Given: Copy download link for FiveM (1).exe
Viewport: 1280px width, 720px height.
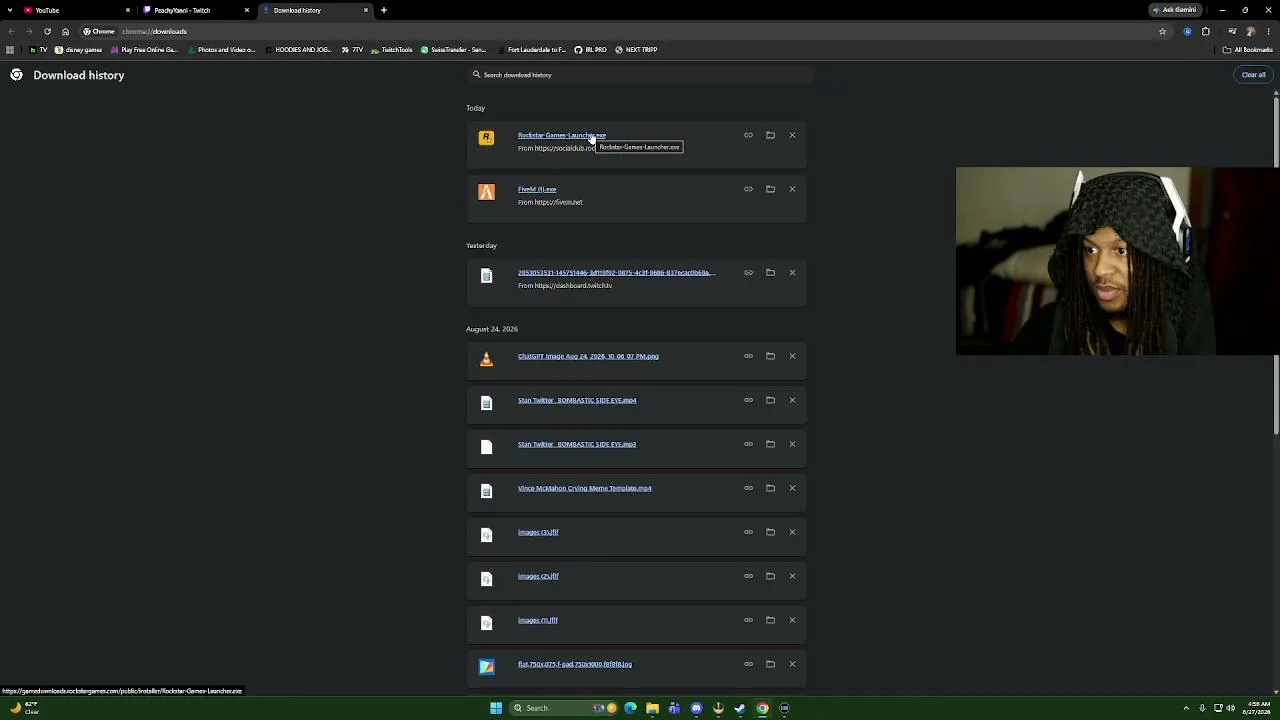Looking at the screenshot, I should [748, 189].
